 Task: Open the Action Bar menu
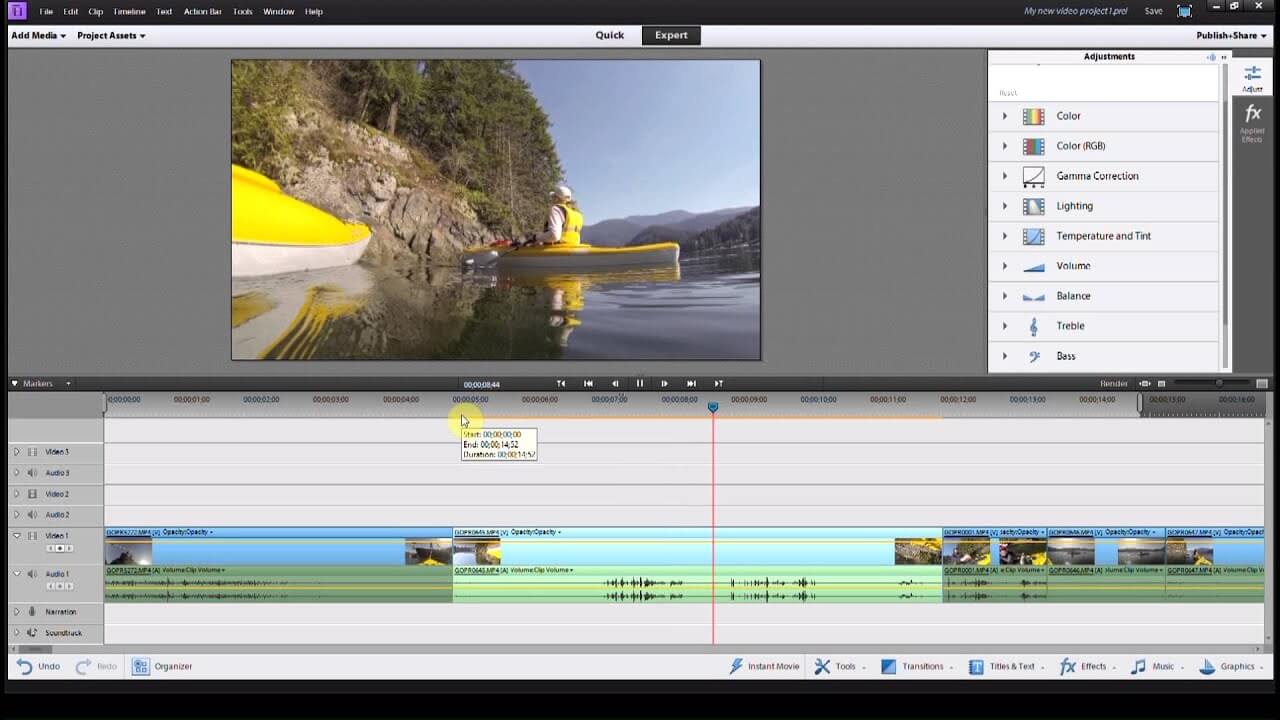pyautogui.click(x=203, y=12)
